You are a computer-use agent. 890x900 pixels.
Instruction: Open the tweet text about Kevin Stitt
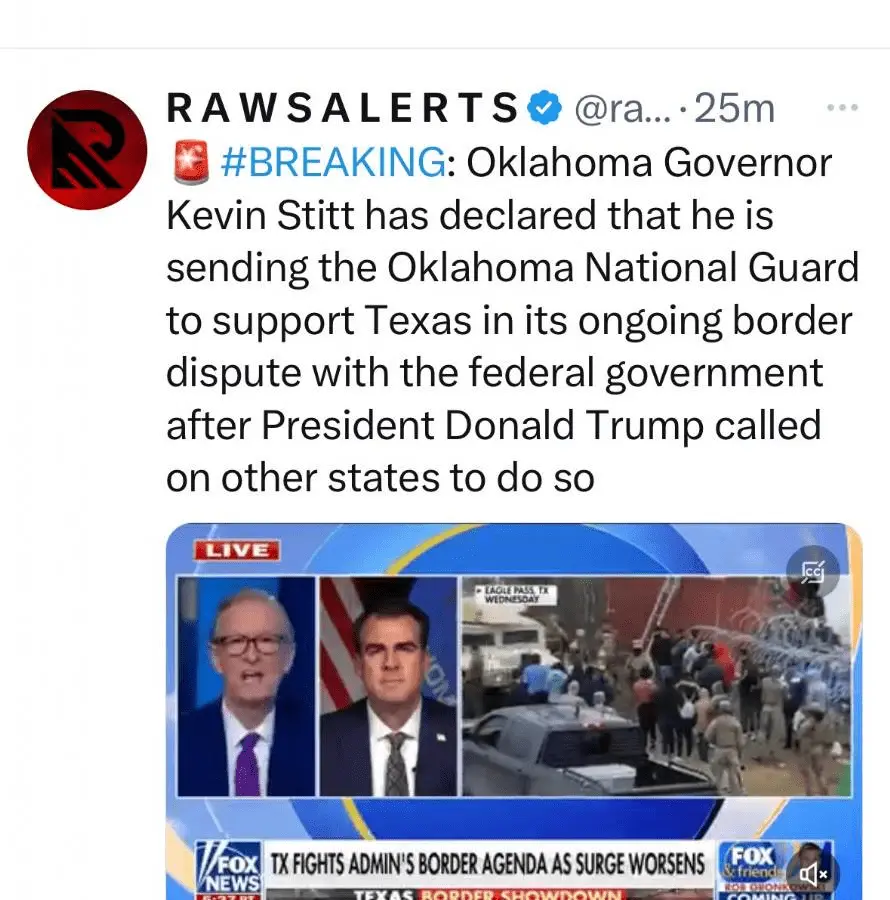tap(512, 319)
